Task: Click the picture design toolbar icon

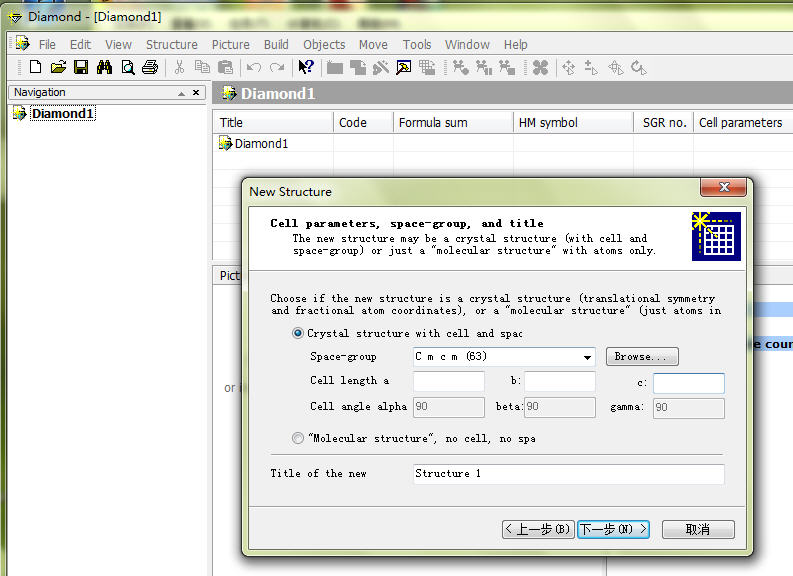Action: [404, 67]
